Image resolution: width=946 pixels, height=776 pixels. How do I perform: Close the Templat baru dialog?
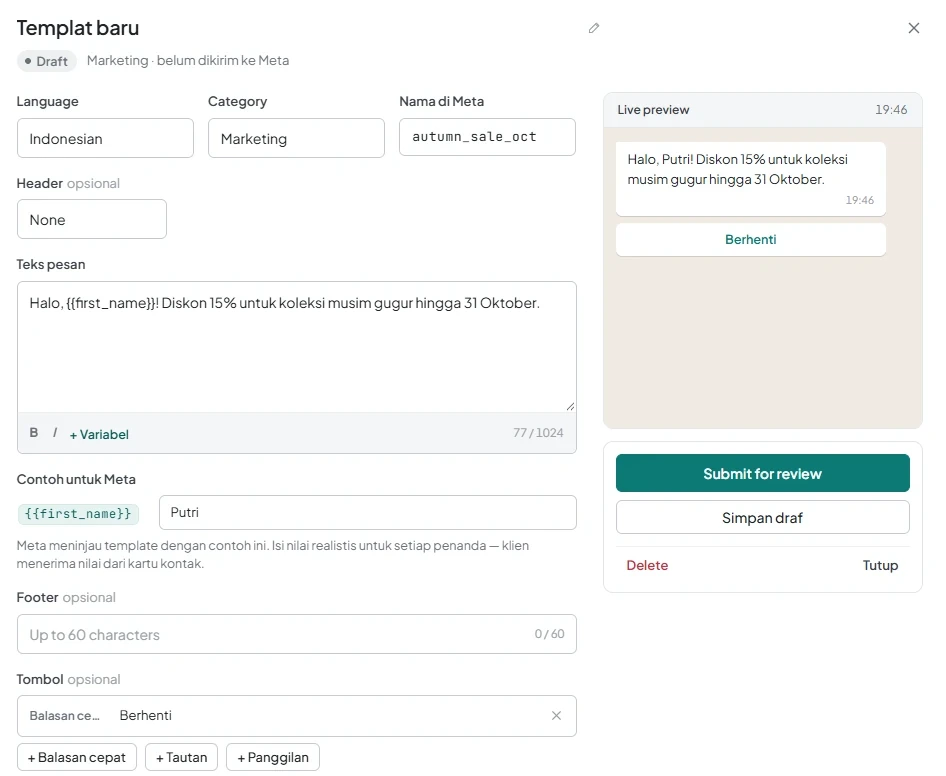click(913, 28)
